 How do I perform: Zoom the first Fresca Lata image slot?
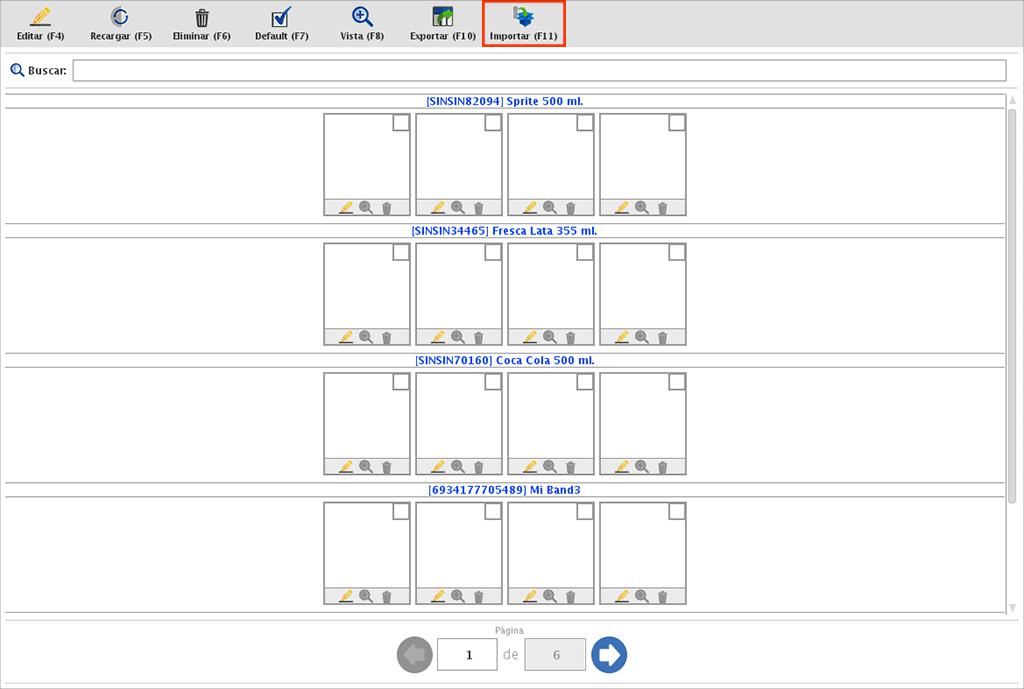point(366,338)
